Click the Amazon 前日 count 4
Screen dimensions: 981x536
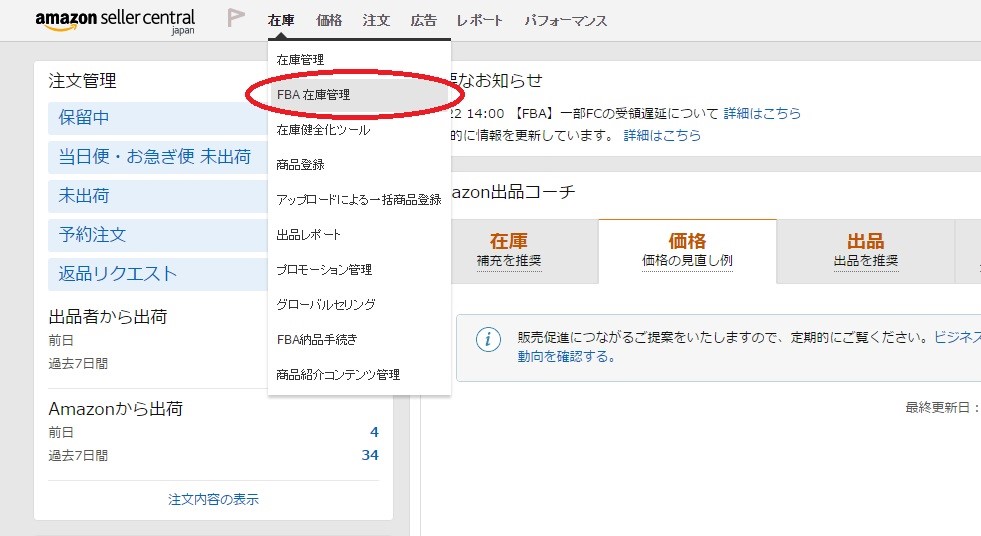point(374,432)
